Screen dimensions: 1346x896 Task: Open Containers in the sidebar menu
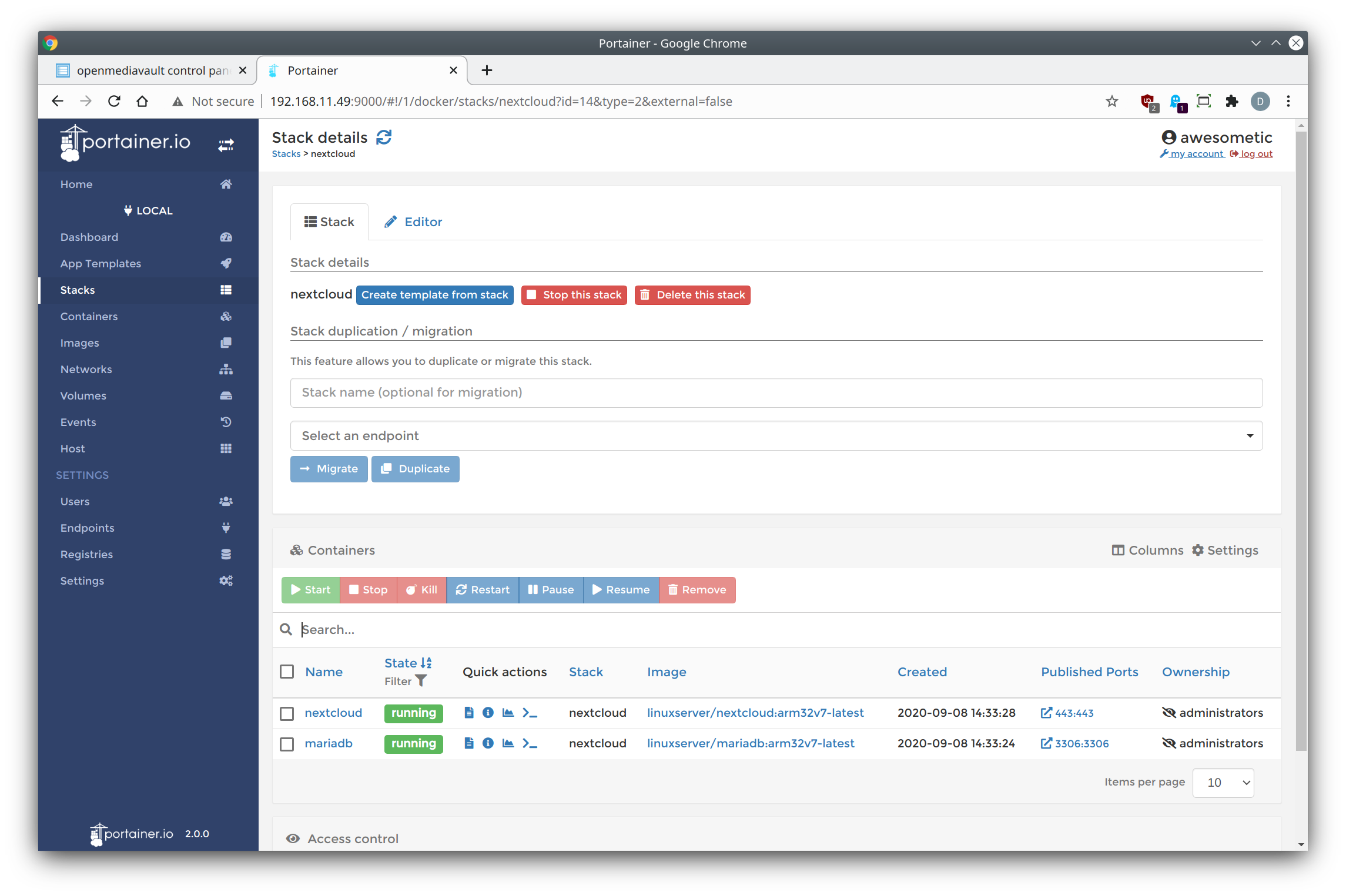pyautogui.click(x=89, y=317)
